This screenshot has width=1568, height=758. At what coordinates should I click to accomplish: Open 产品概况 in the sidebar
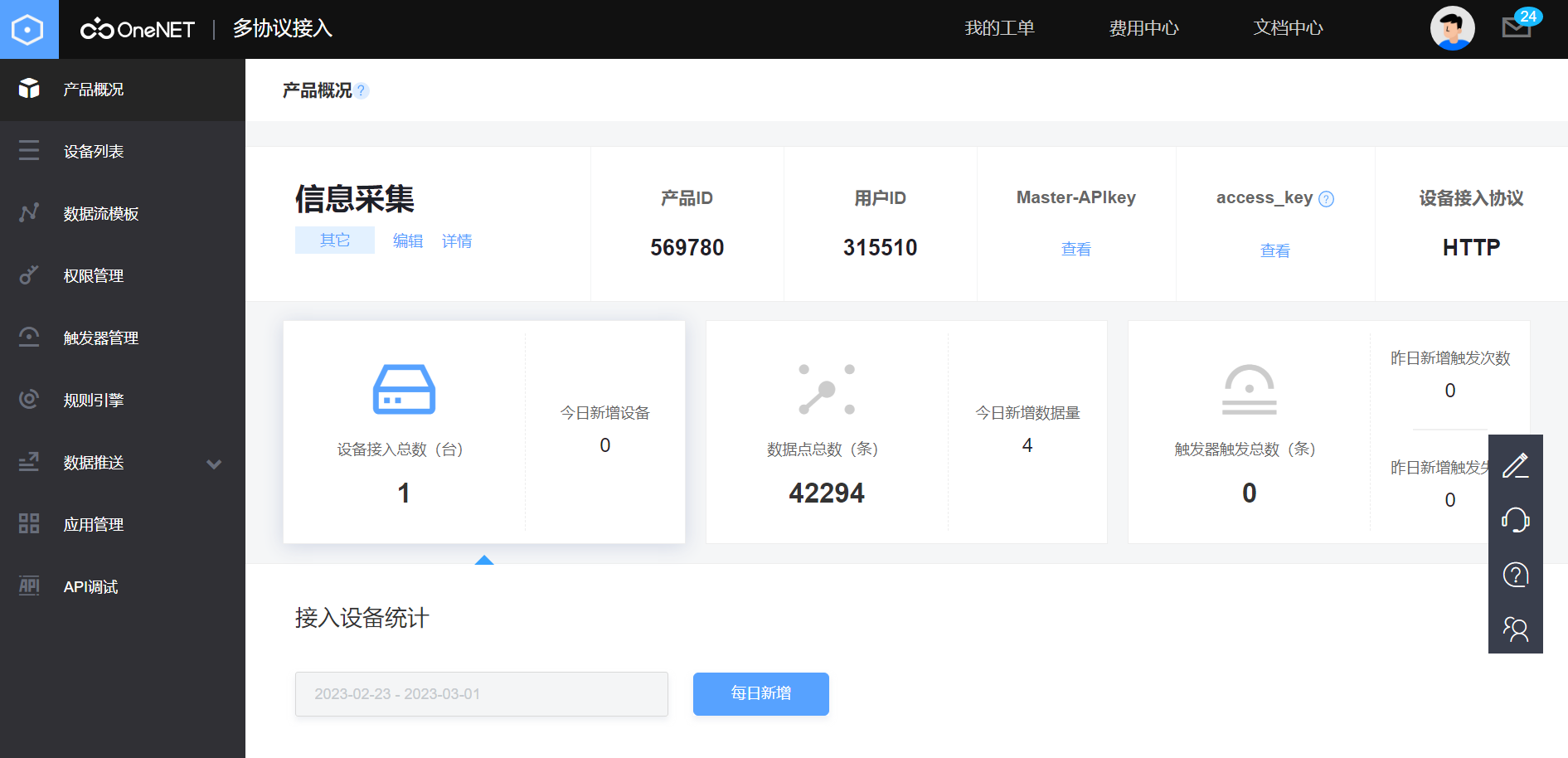pos(123,90)
